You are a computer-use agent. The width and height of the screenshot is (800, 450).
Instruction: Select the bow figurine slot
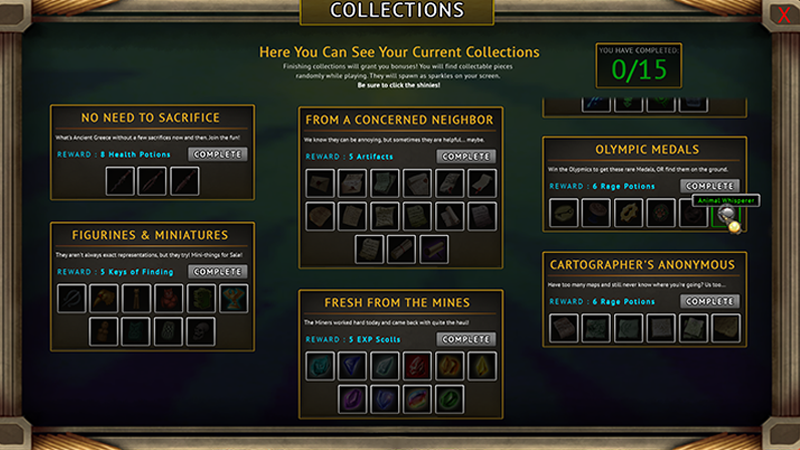pos(71,298)
